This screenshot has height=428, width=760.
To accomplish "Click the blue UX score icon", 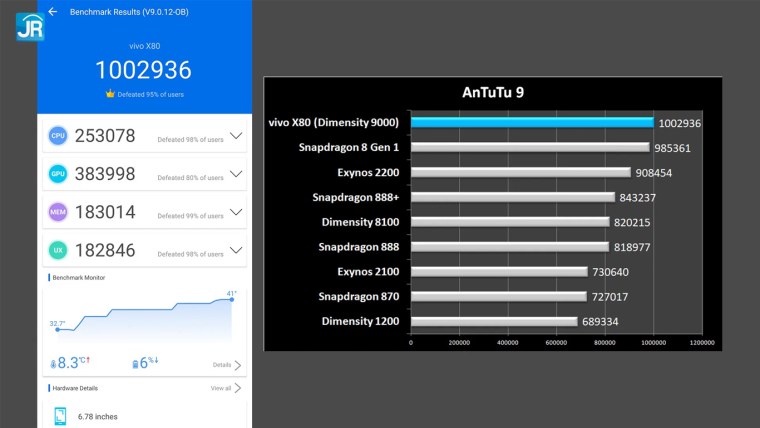I will [58, 250].
